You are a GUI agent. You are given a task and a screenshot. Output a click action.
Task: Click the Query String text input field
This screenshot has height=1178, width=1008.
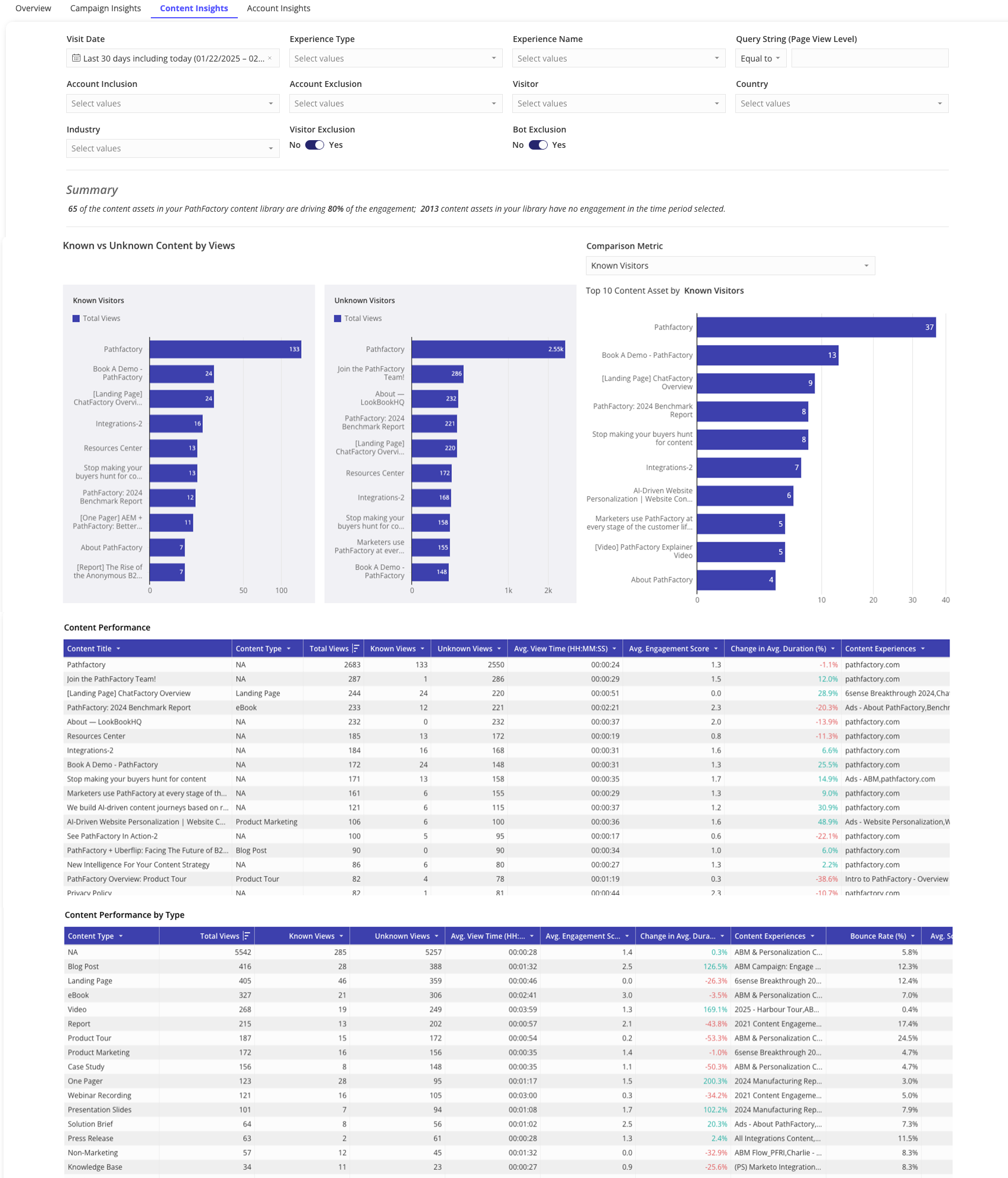(869, 58)
